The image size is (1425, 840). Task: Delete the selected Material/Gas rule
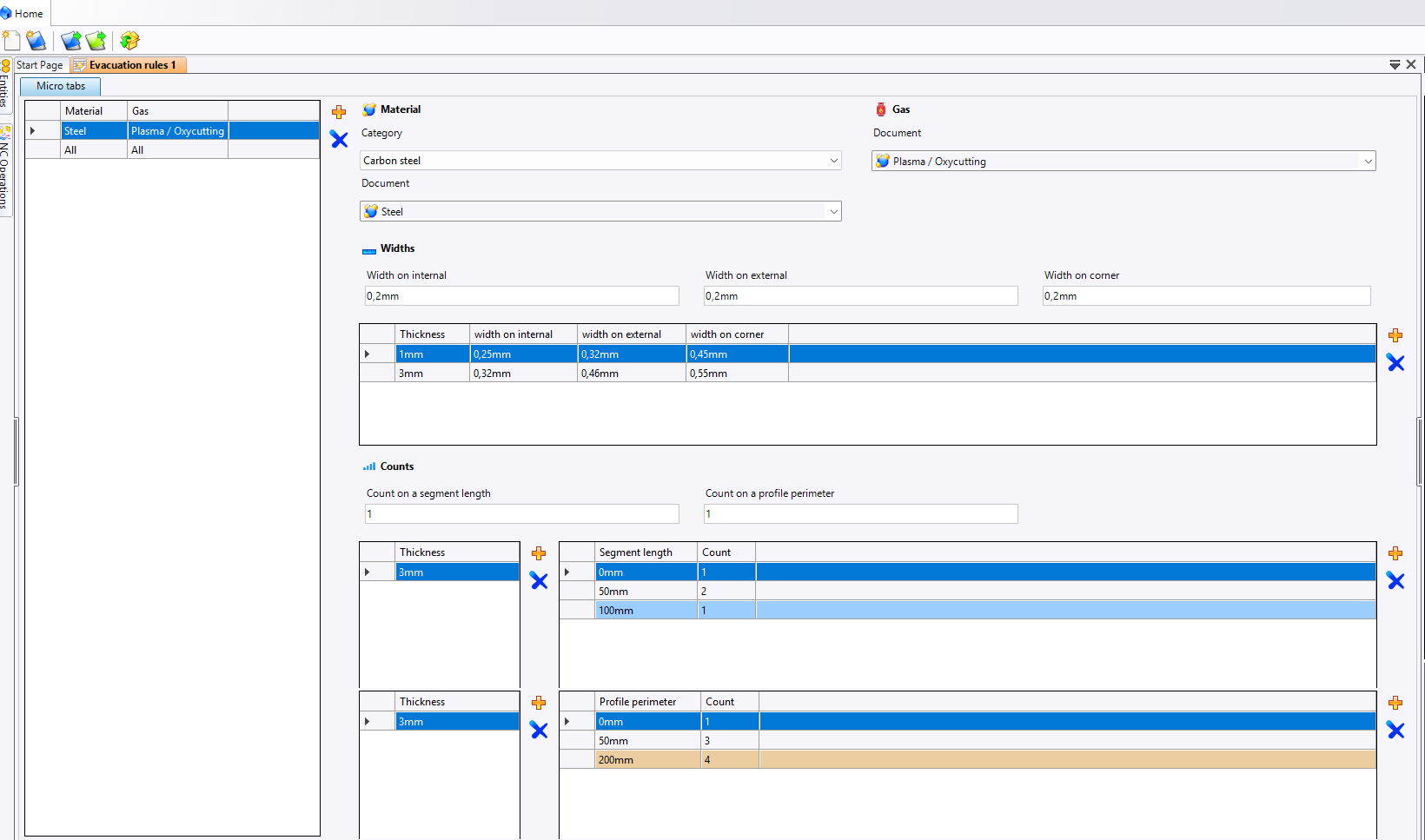(x=339, y=139)
